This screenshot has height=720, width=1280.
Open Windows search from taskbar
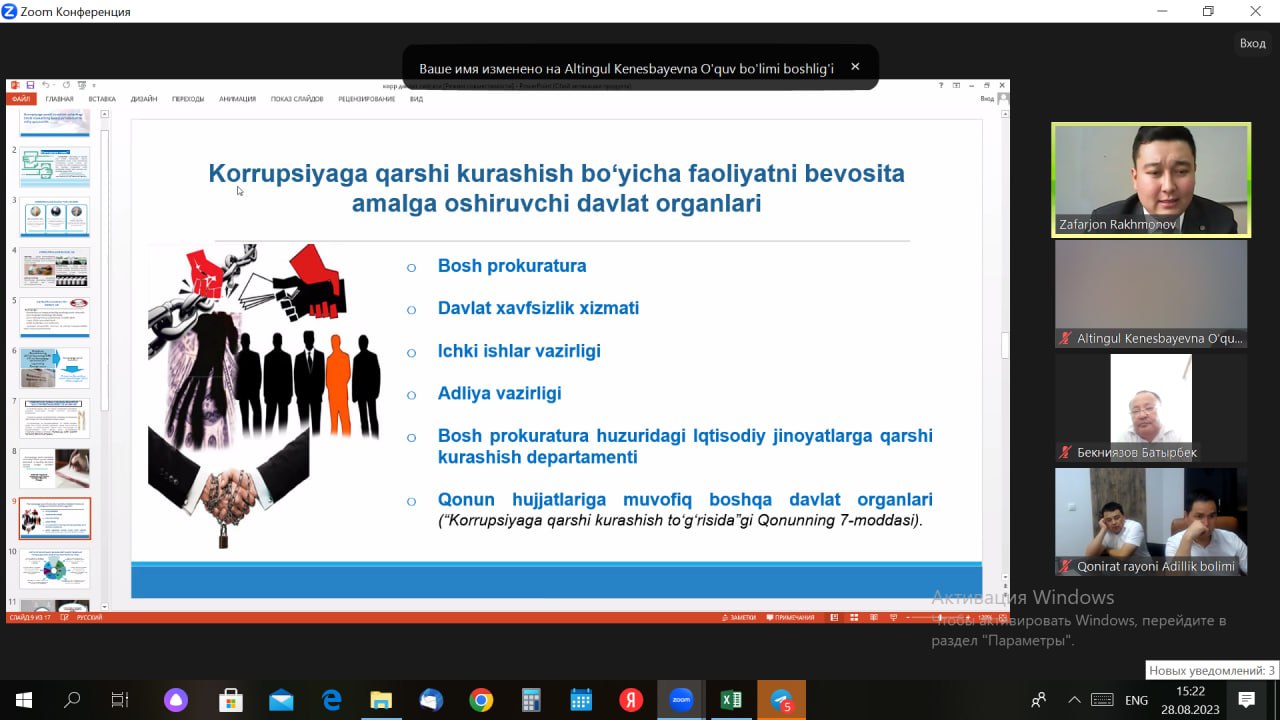coord(72,700)
